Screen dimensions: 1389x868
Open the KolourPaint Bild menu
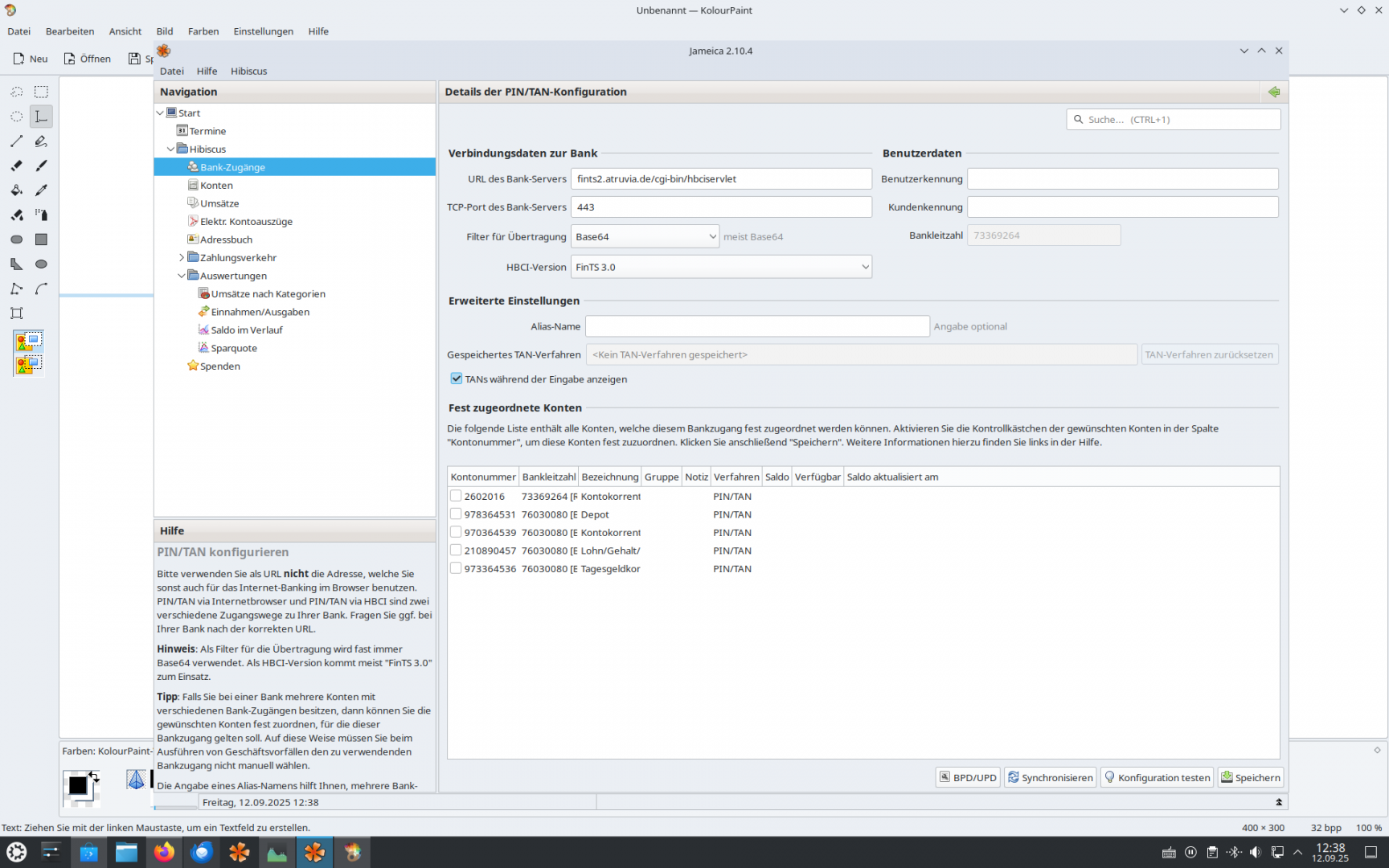pyautogui.click(x=165, y=31)
